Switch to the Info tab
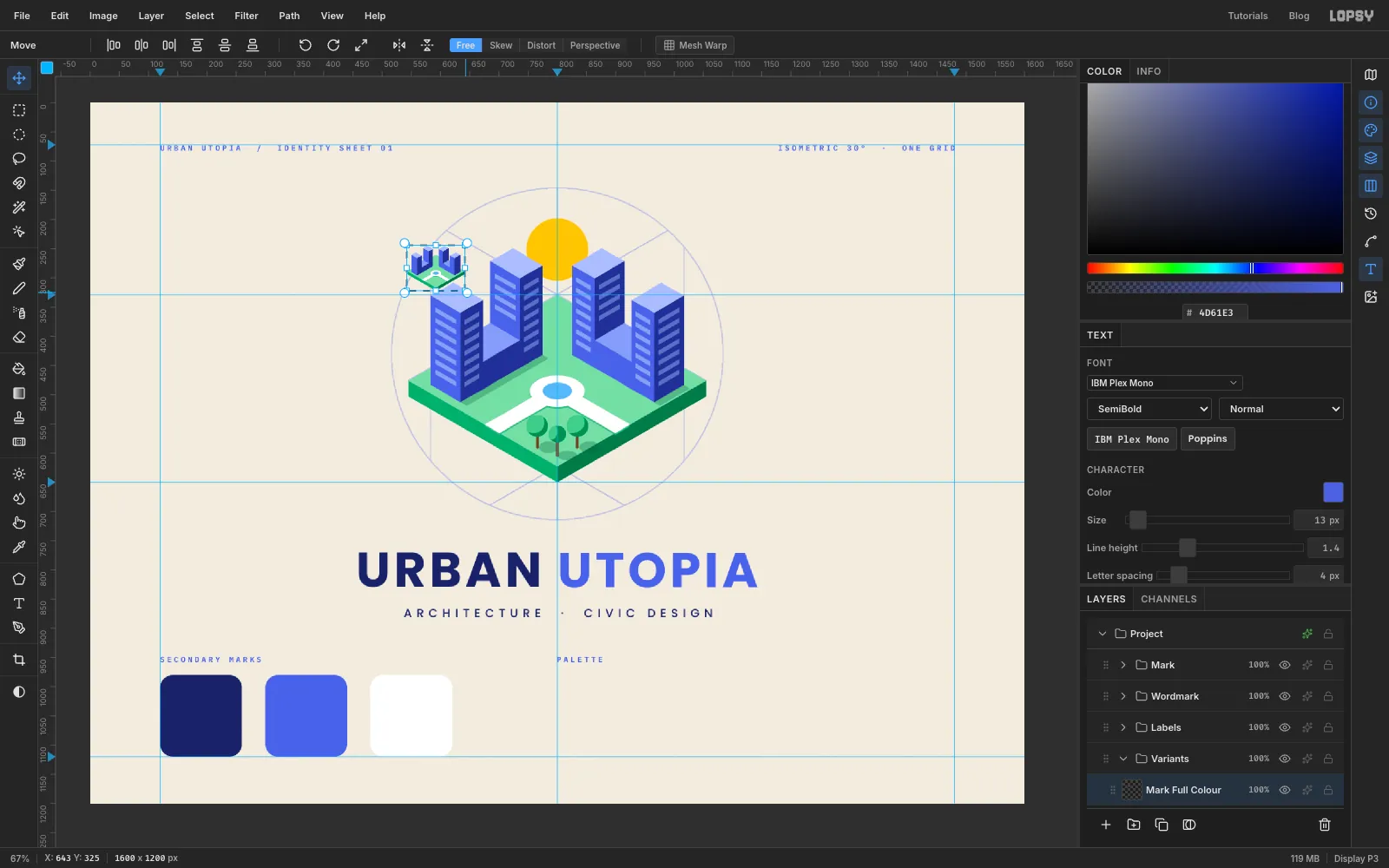1389x868 pixels. click(x=1149, y=71)
